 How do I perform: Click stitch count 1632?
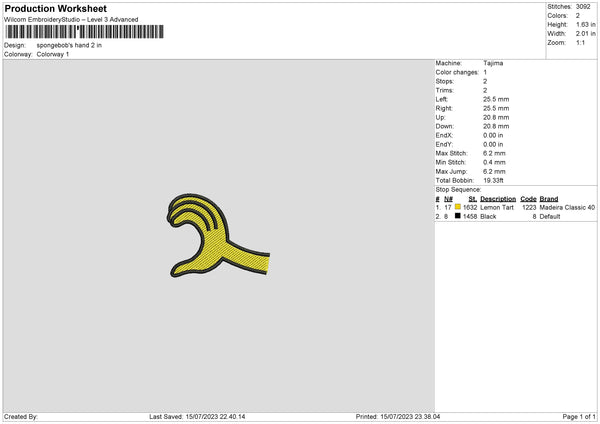470,207
